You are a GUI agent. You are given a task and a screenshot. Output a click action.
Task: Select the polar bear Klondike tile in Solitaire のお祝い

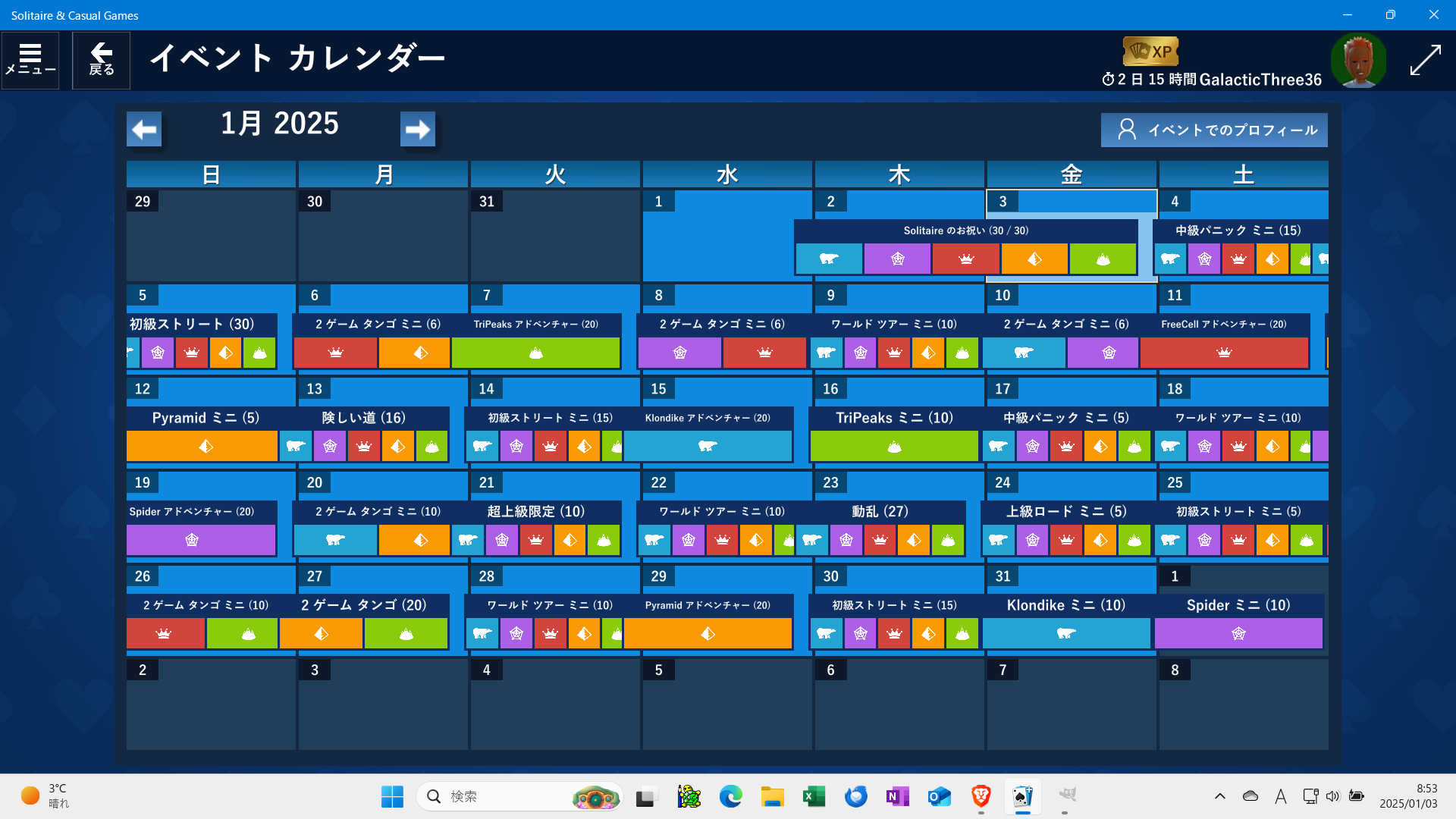point(829,259)
